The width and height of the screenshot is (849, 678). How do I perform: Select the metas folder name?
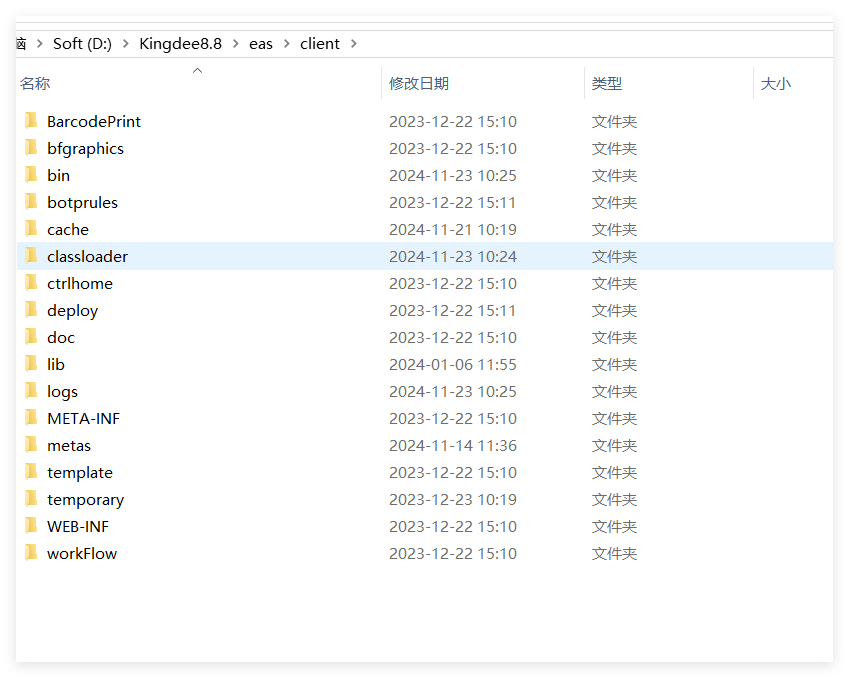pos(69,446)
